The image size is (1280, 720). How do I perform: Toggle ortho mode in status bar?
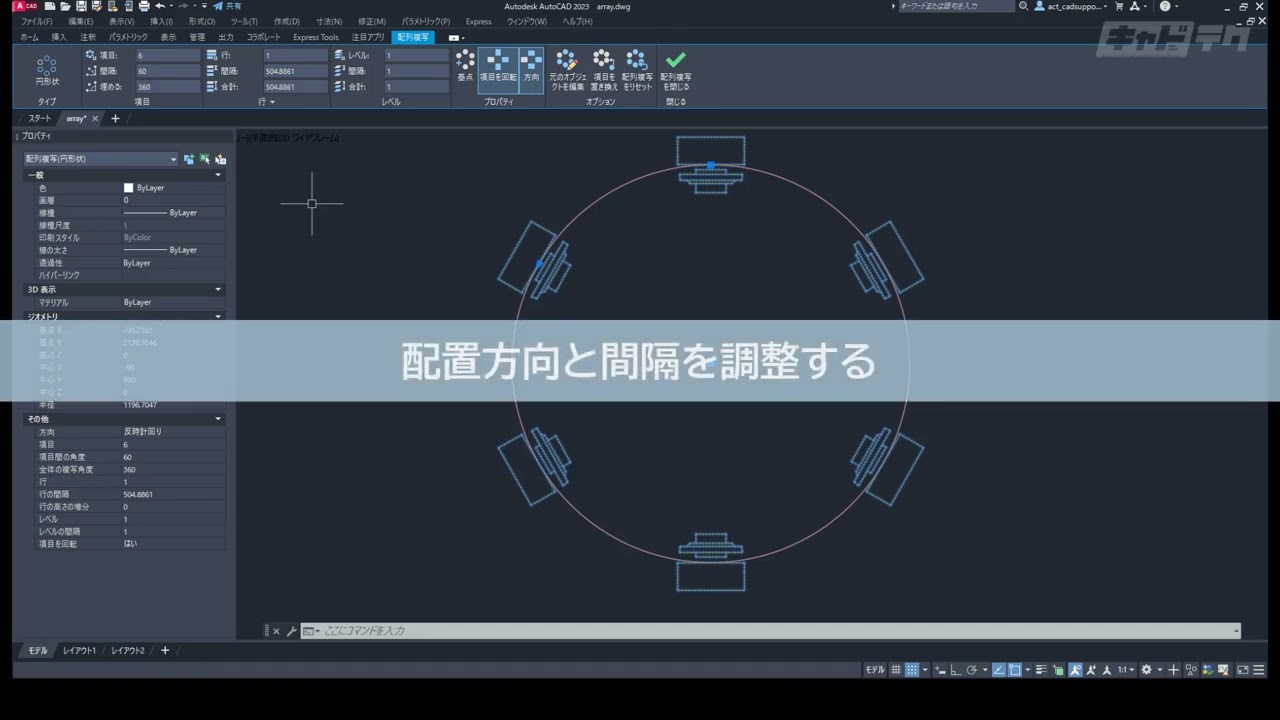click(x=955, y=670)
